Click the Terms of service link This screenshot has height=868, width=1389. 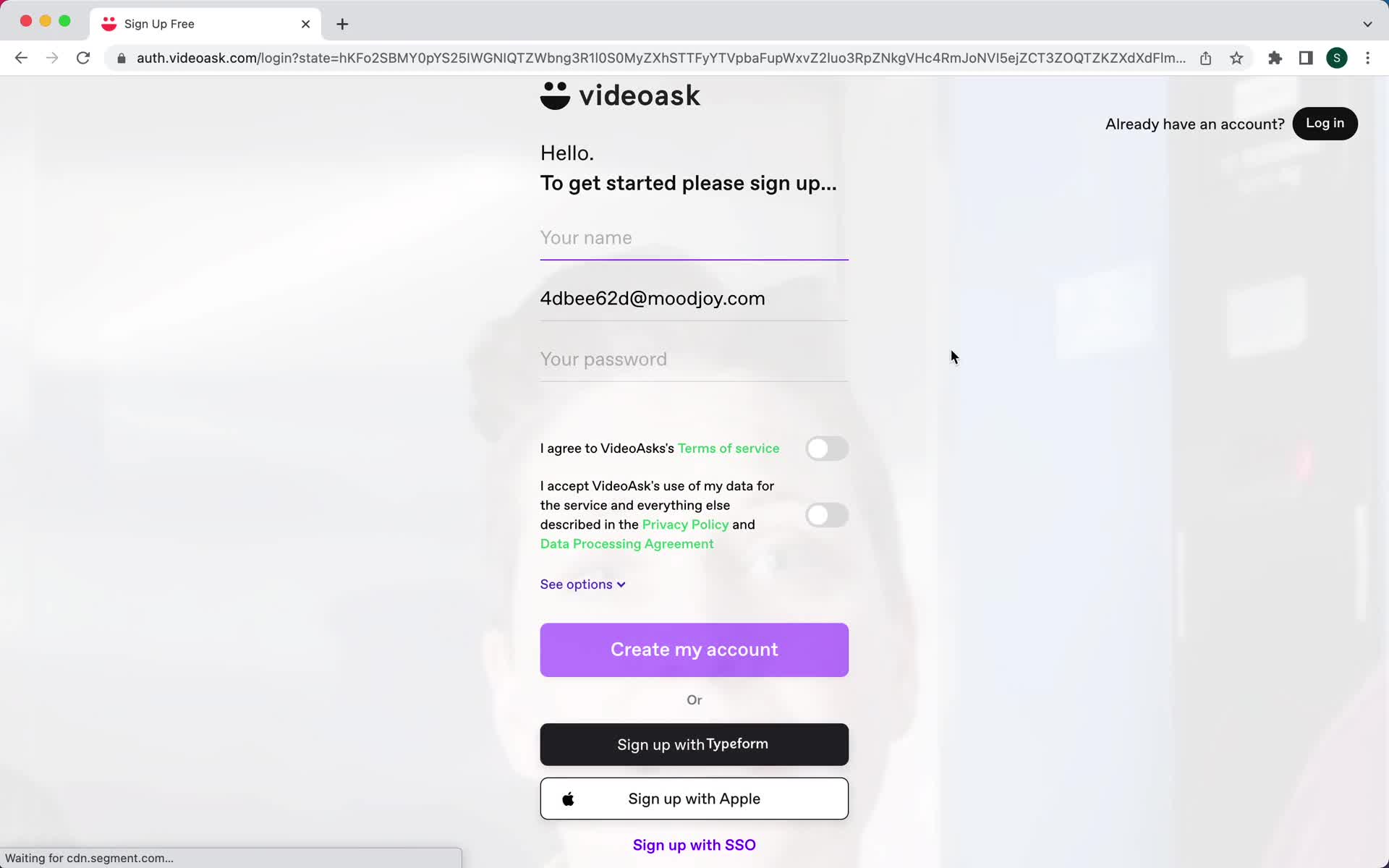(729, 448)
